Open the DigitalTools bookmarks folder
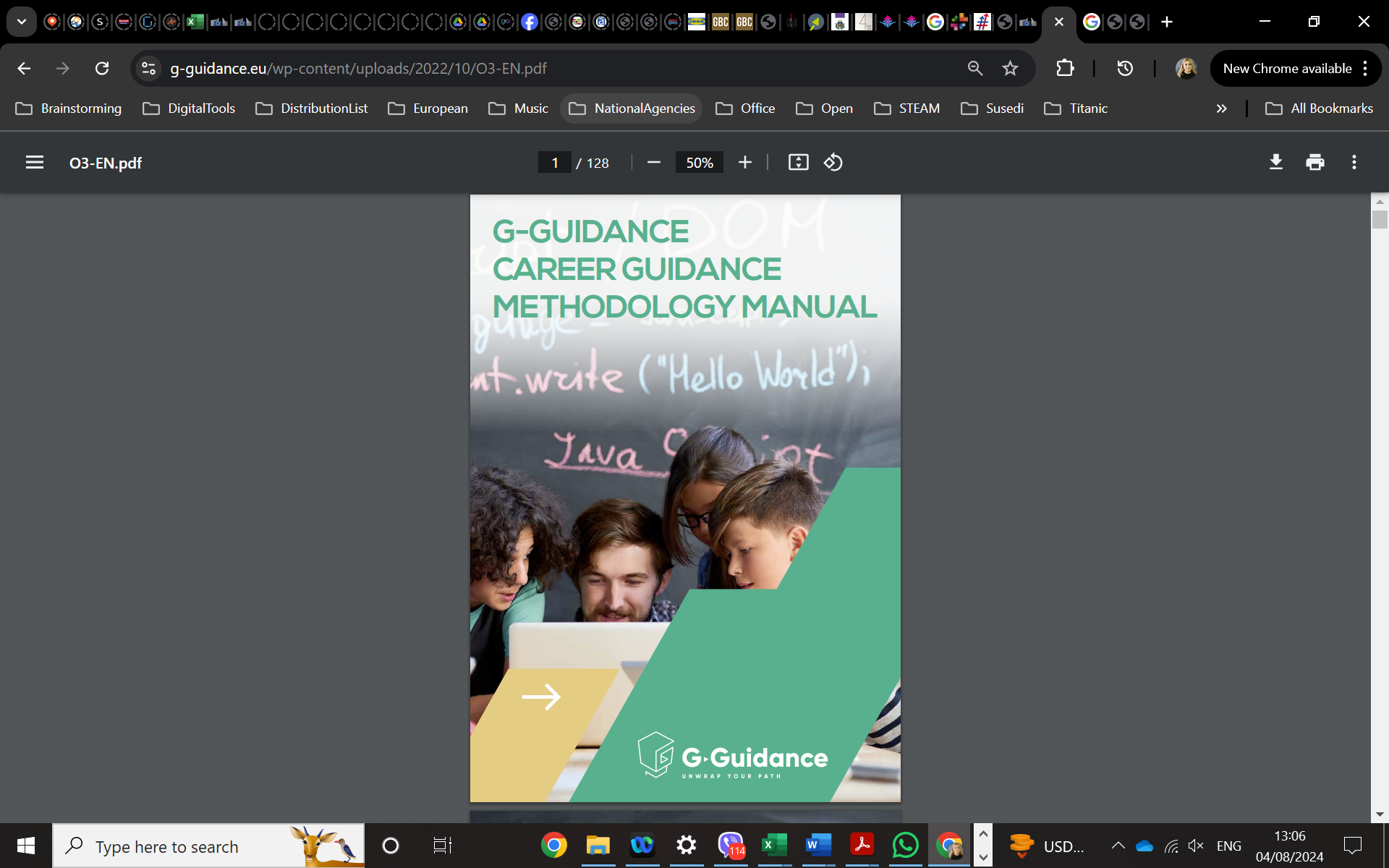The height and width of the screenshot is (868, 1389). coord(189,109)
